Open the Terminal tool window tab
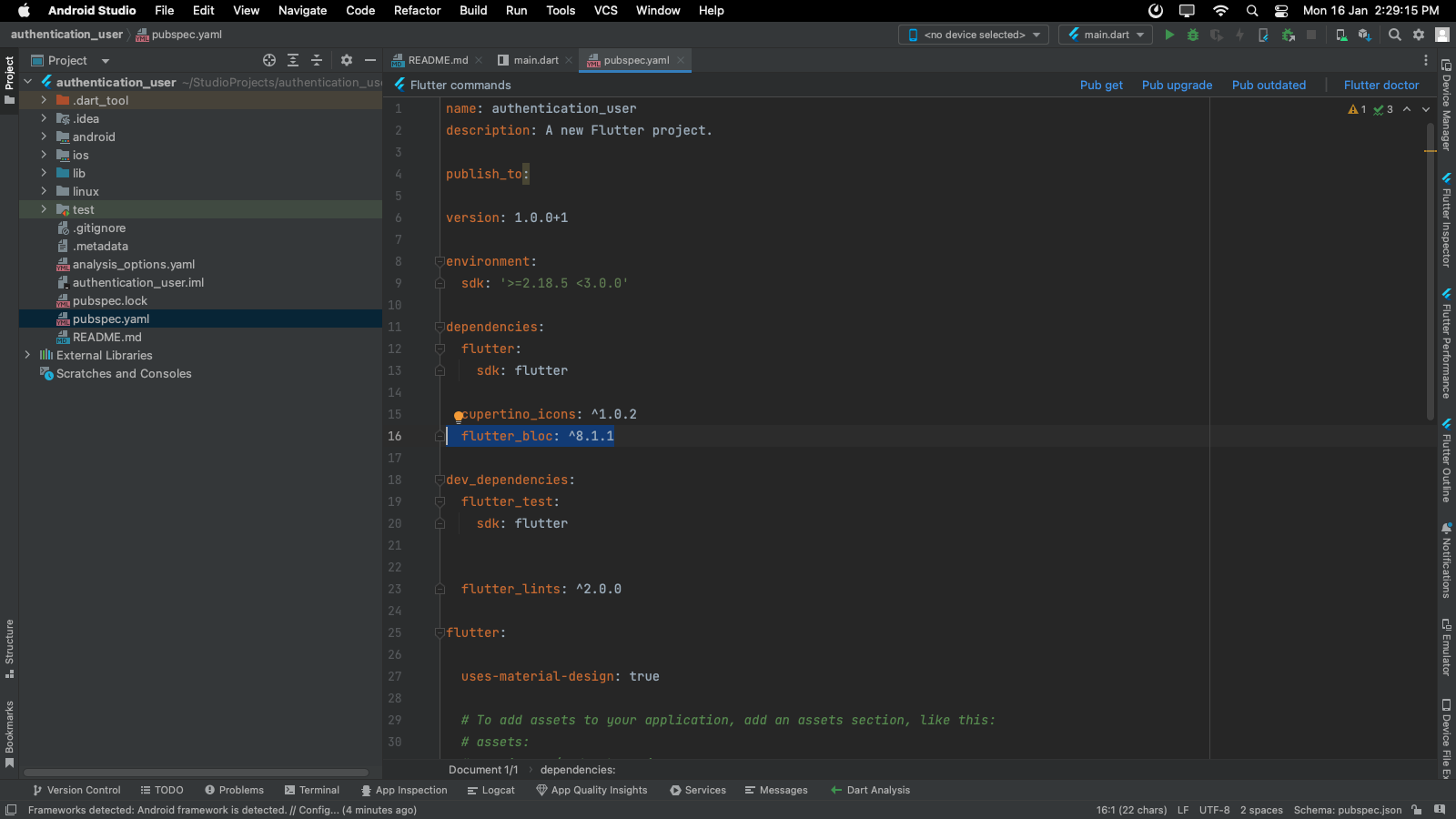This screenshot has width=1456, height=819. point(311,790)
